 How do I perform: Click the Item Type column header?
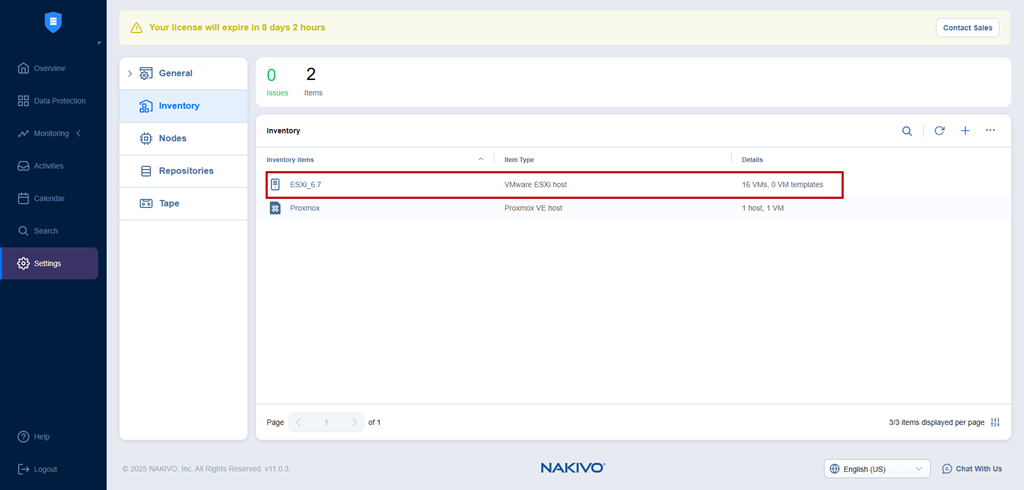click(x=519, y=159)
